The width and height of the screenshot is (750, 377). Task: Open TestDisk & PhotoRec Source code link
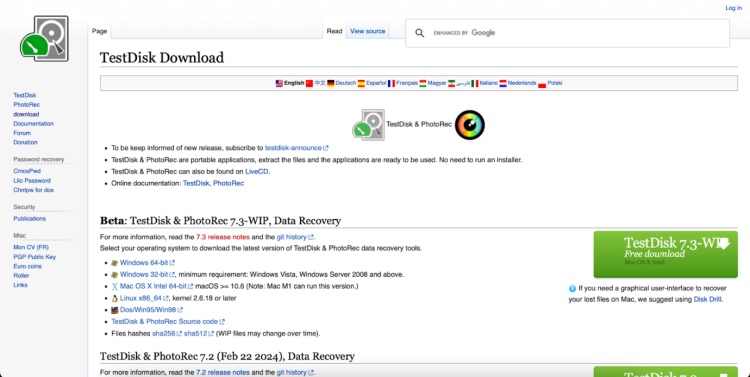168,322
